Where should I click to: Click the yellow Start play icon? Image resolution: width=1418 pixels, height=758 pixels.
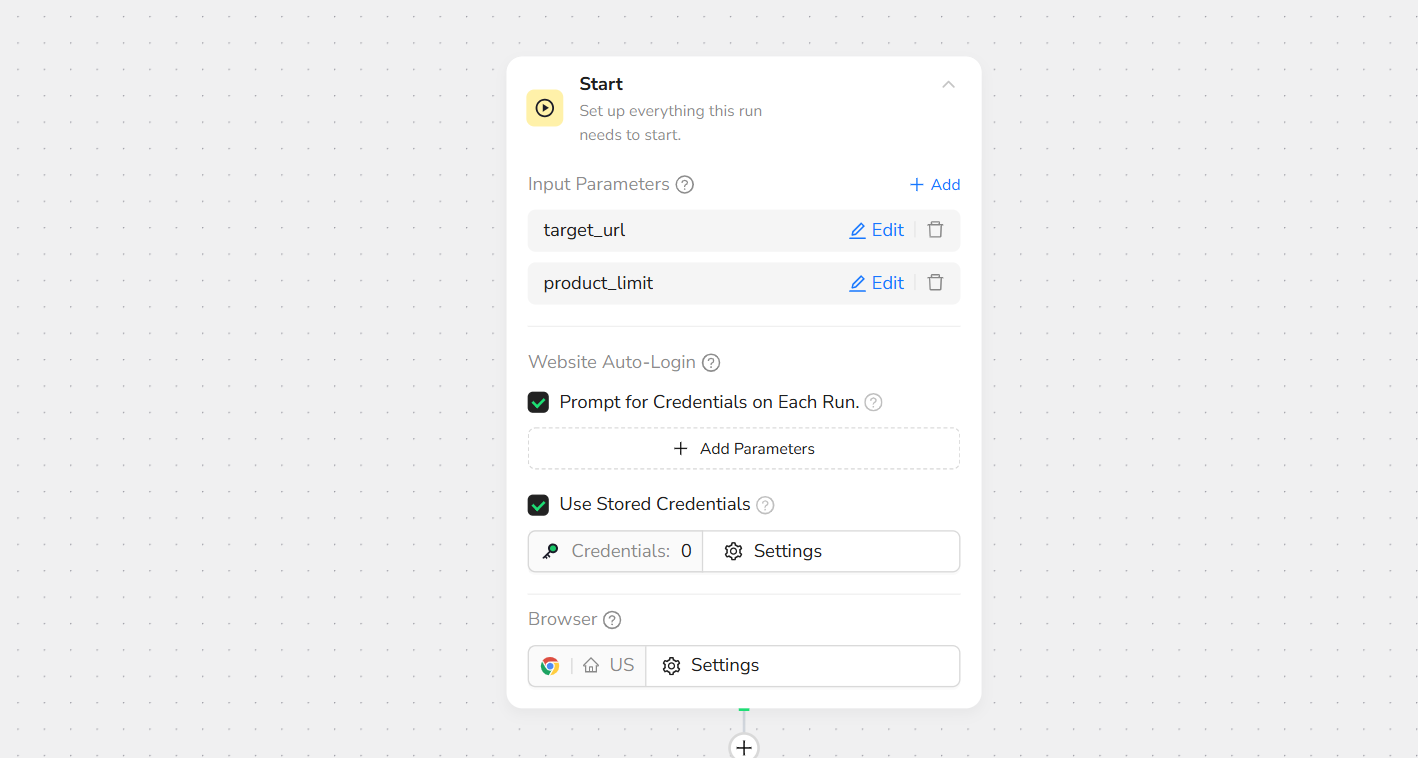click(x=545, y=108)
